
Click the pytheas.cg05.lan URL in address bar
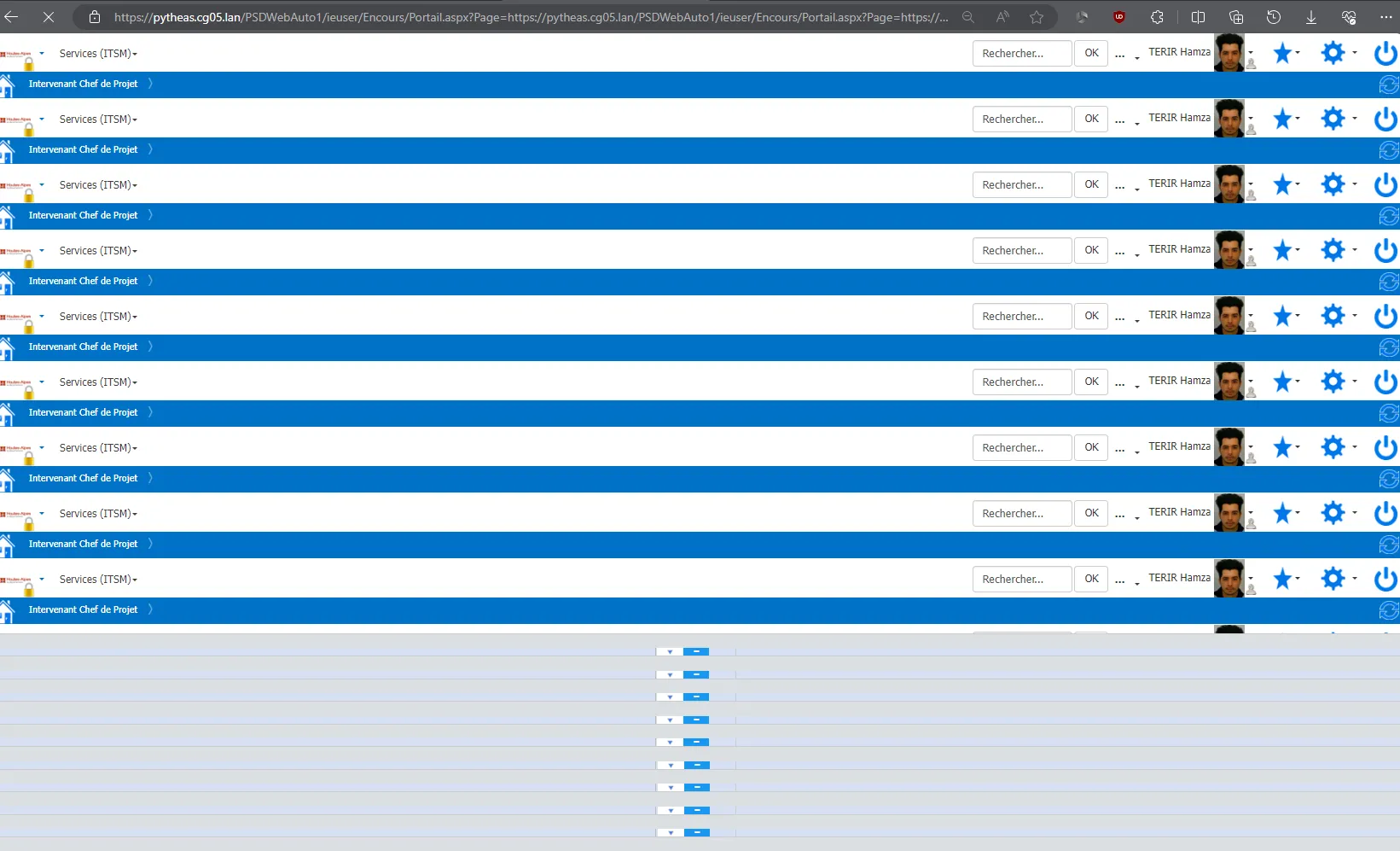[x=531, y=17]
